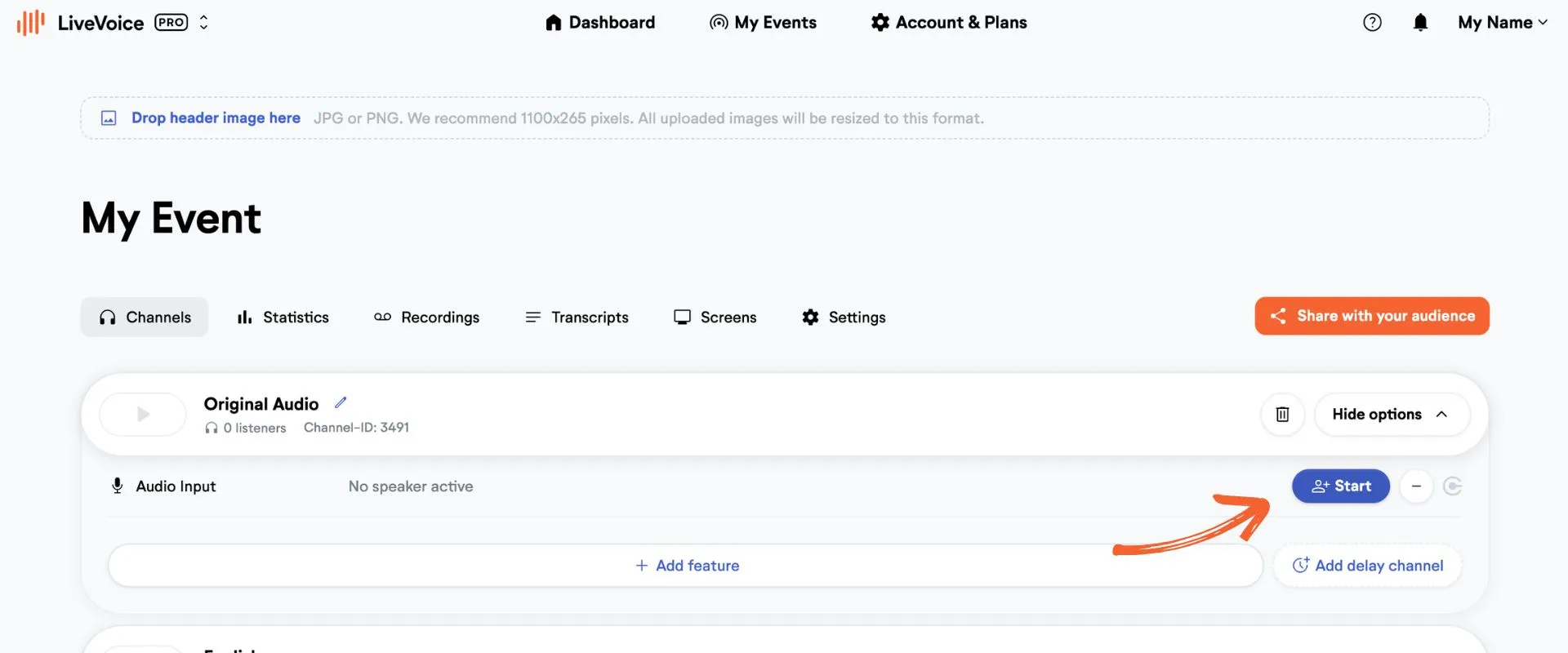The image size is (1568, 653).
Task: Go to the Dashboard page
Action: pos(600,23)
